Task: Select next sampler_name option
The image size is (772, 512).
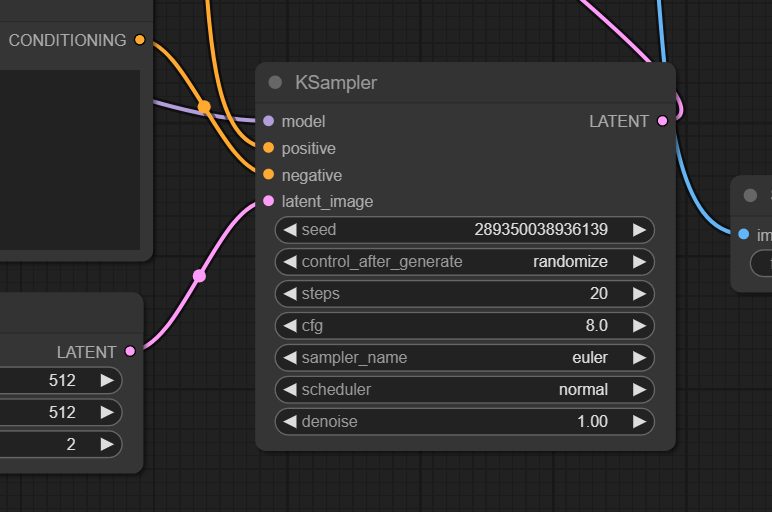Action: point(639,358)
